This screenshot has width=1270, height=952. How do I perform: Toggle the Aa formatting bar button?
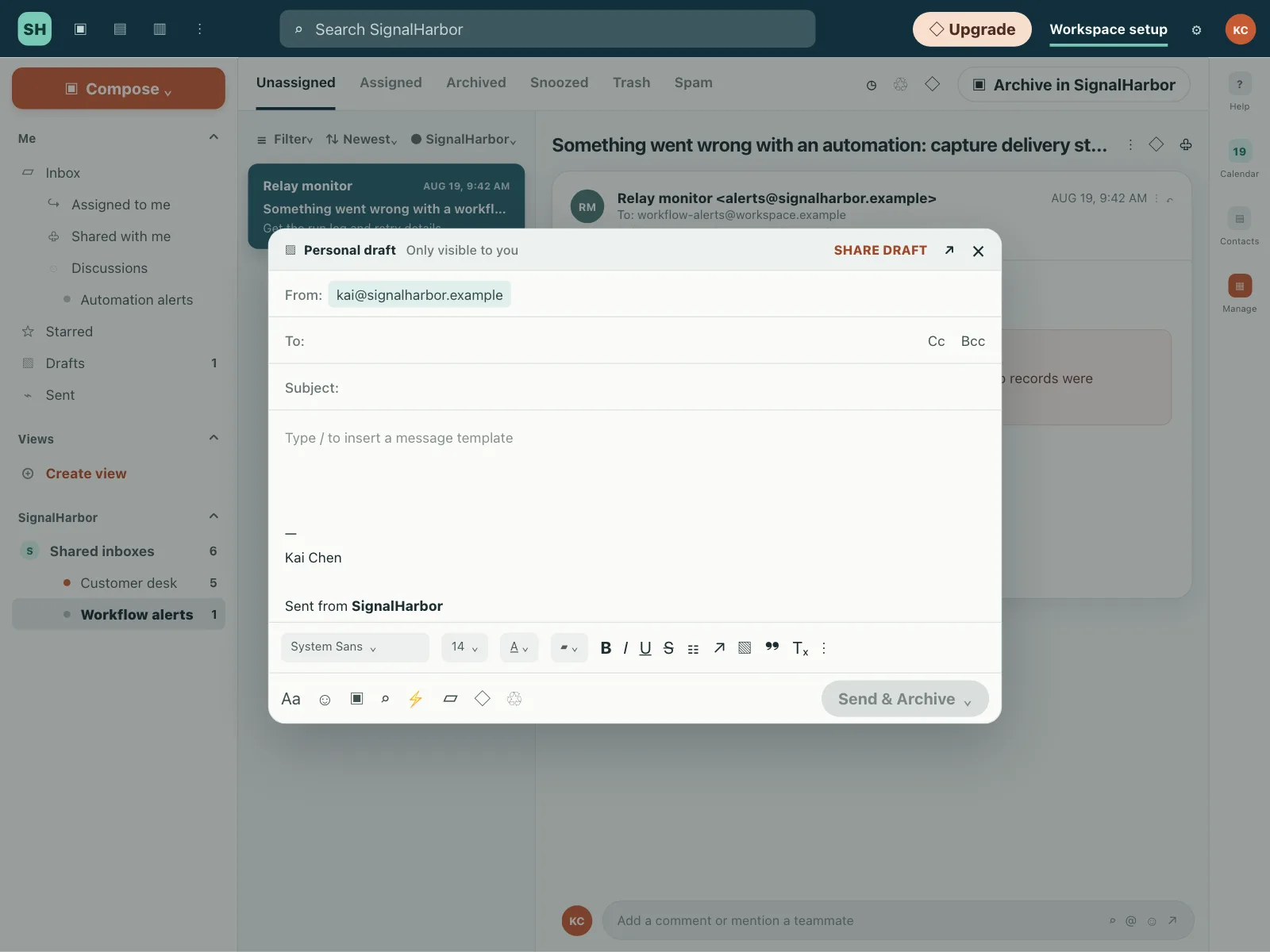pyautogui.click(x=291, y=699)
